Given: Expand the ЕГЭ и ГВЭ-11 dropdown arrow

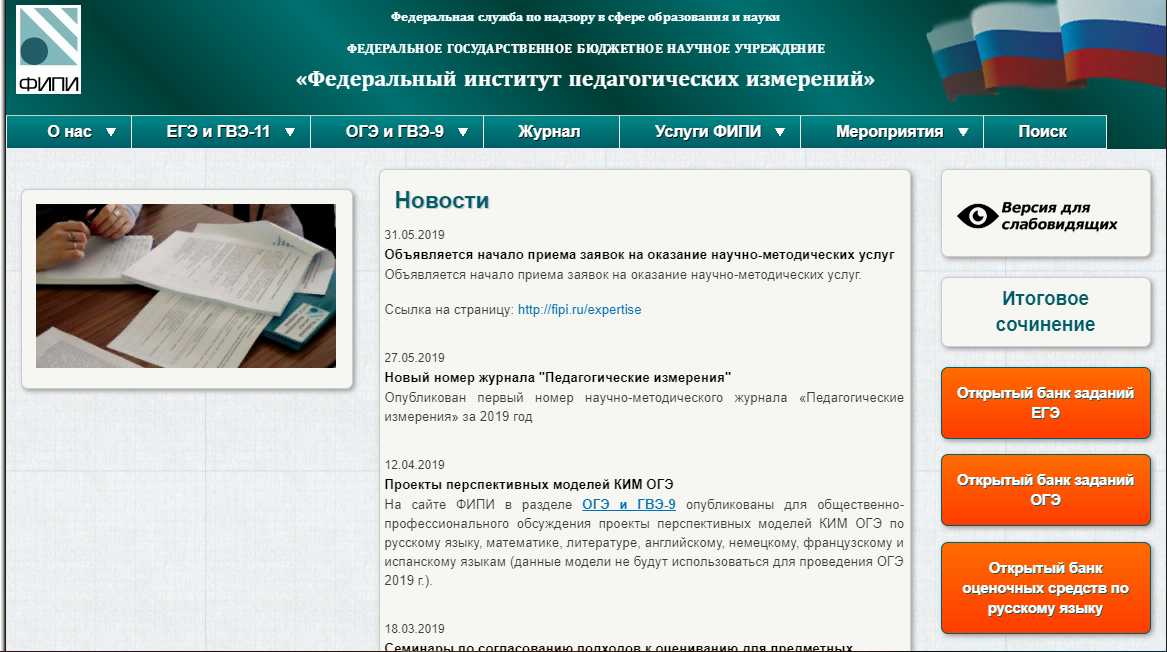Looking at the screenshot, I should 290,132.
